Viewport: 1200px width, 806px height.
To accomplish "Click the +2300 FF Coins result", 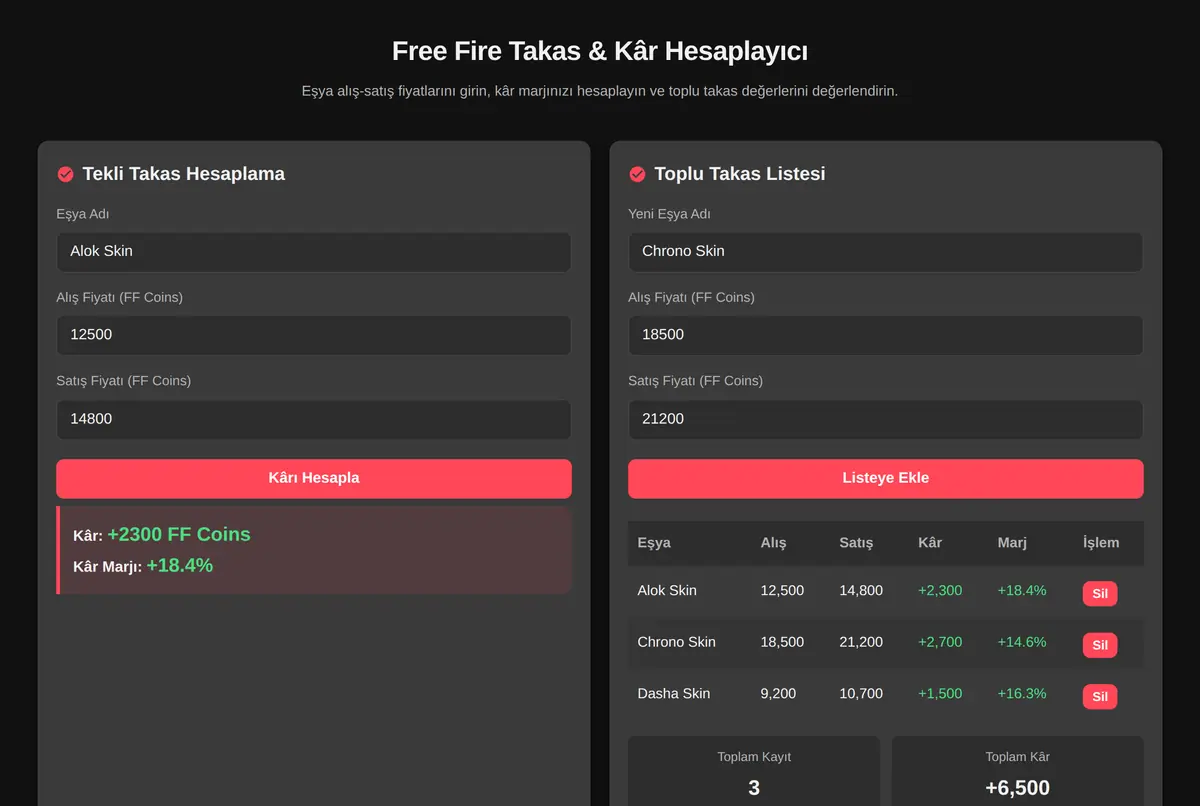I will [x=179, y=534].
